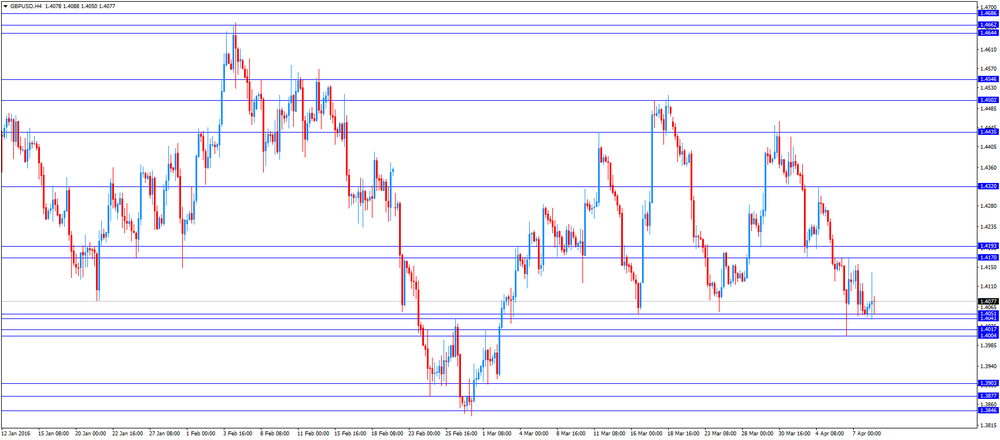Click the 1.4700 price scale label
Screen dimensions: 1000x440
pos(987,8)
